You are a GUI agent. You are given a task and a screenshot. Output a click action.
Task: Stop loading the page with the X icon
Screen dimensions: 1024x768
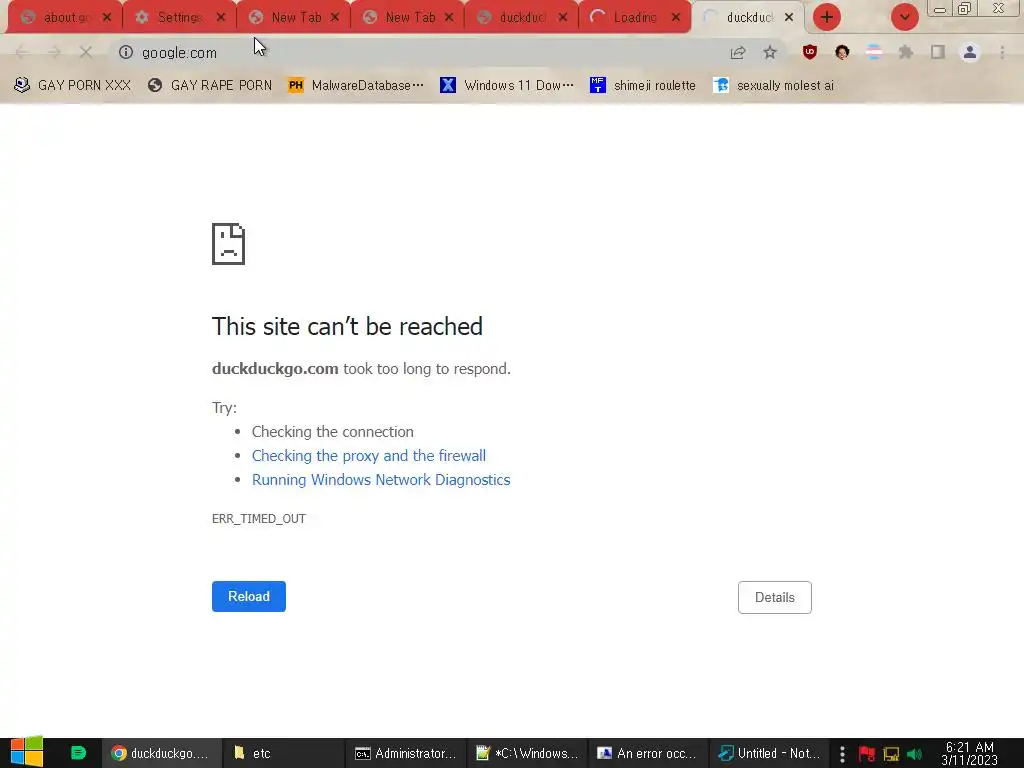tap(86, 52)
